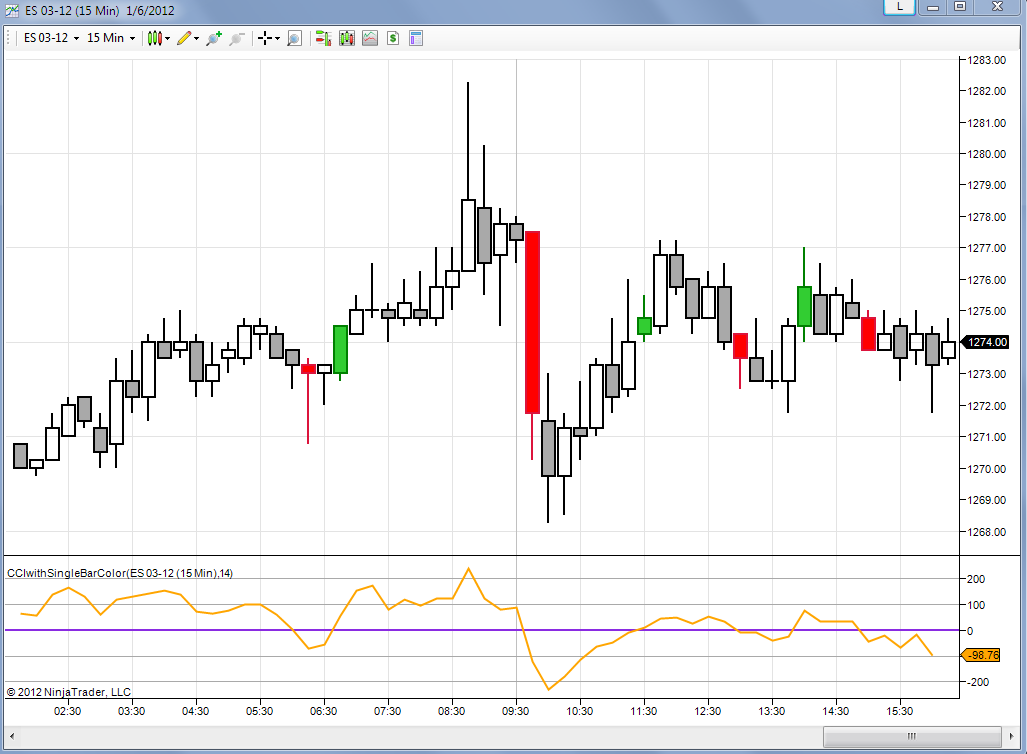Click the zoom out magnifier icon
The image size is (1027, 754).
tap(237, 39)
